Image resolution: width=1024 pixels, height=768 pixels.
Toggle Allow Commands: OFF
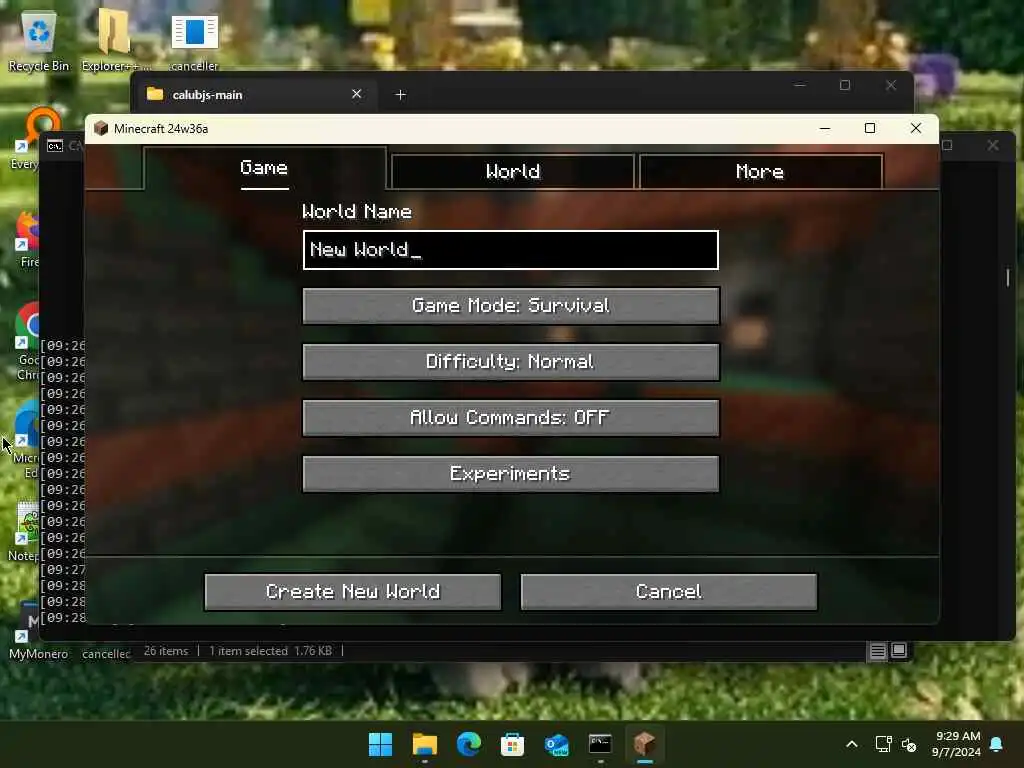(x=511, y=418)
